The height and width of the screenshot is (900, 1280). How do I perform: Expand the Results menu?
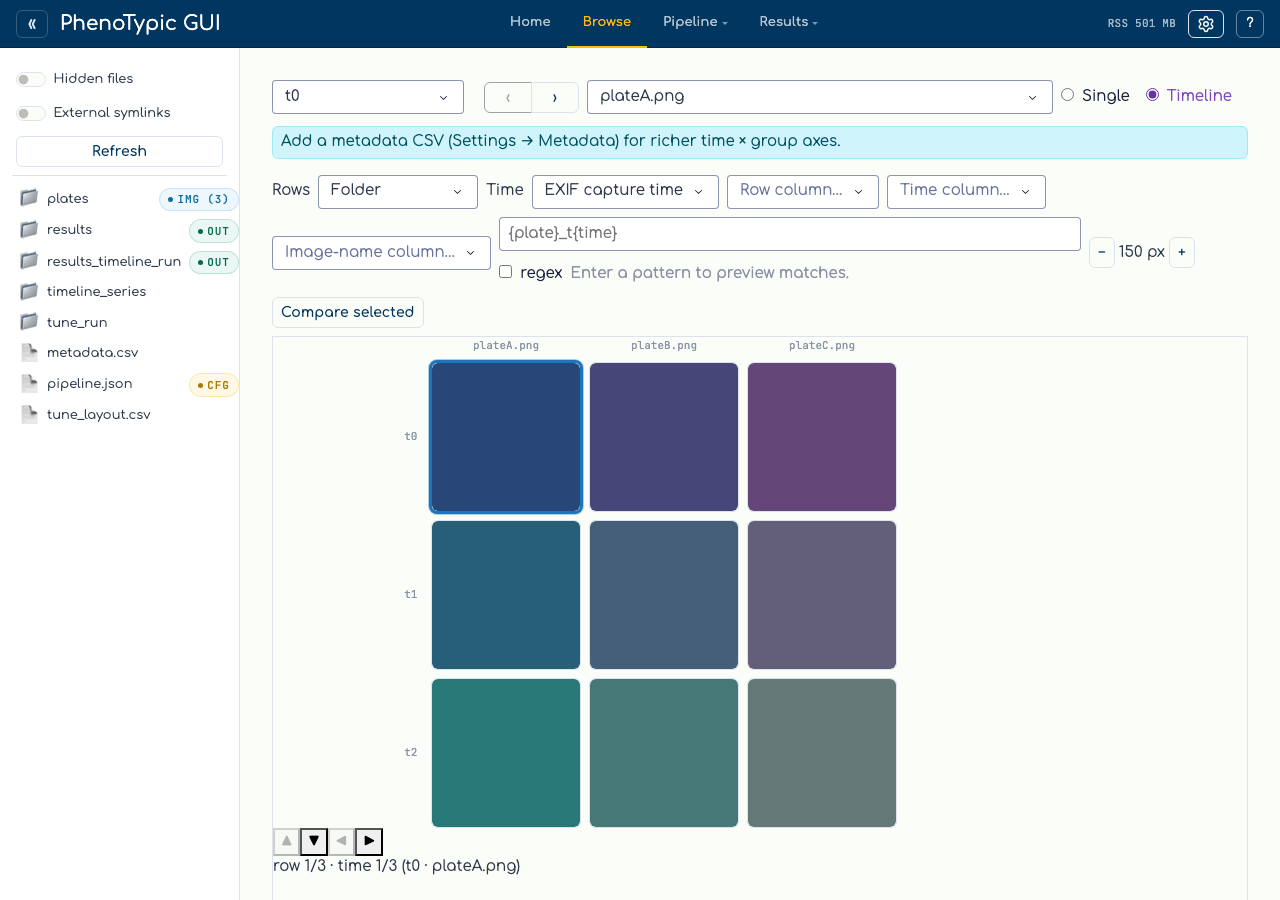pos(788,22)
